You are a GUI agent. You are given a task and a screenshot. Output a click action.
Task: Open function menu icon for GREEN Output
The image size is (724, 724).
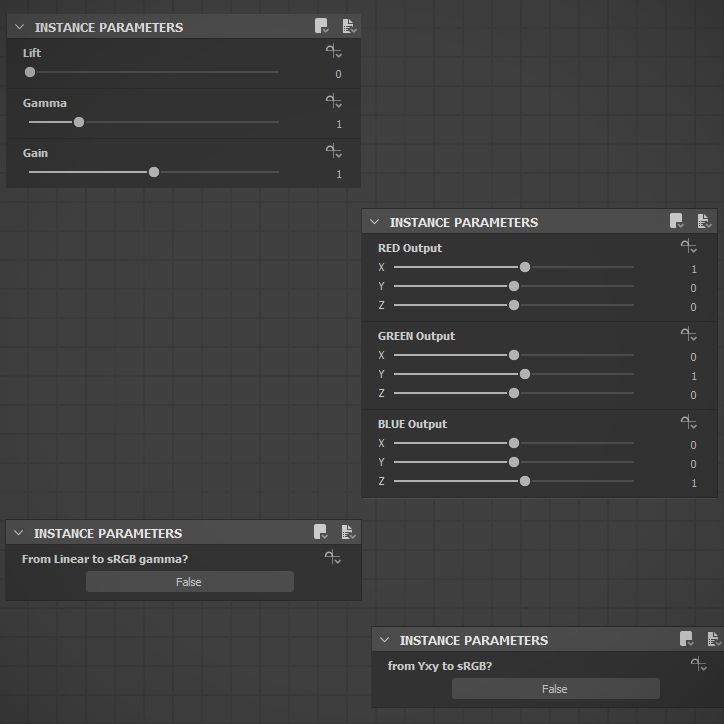[x=688, y=334]
